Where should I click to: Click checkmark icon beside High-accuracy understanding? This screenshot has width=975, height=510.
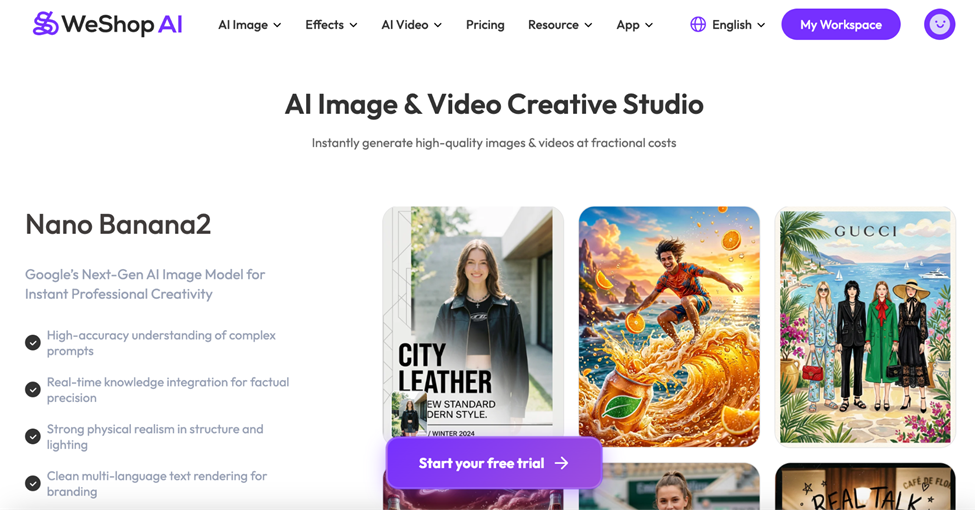click(33, 343)
